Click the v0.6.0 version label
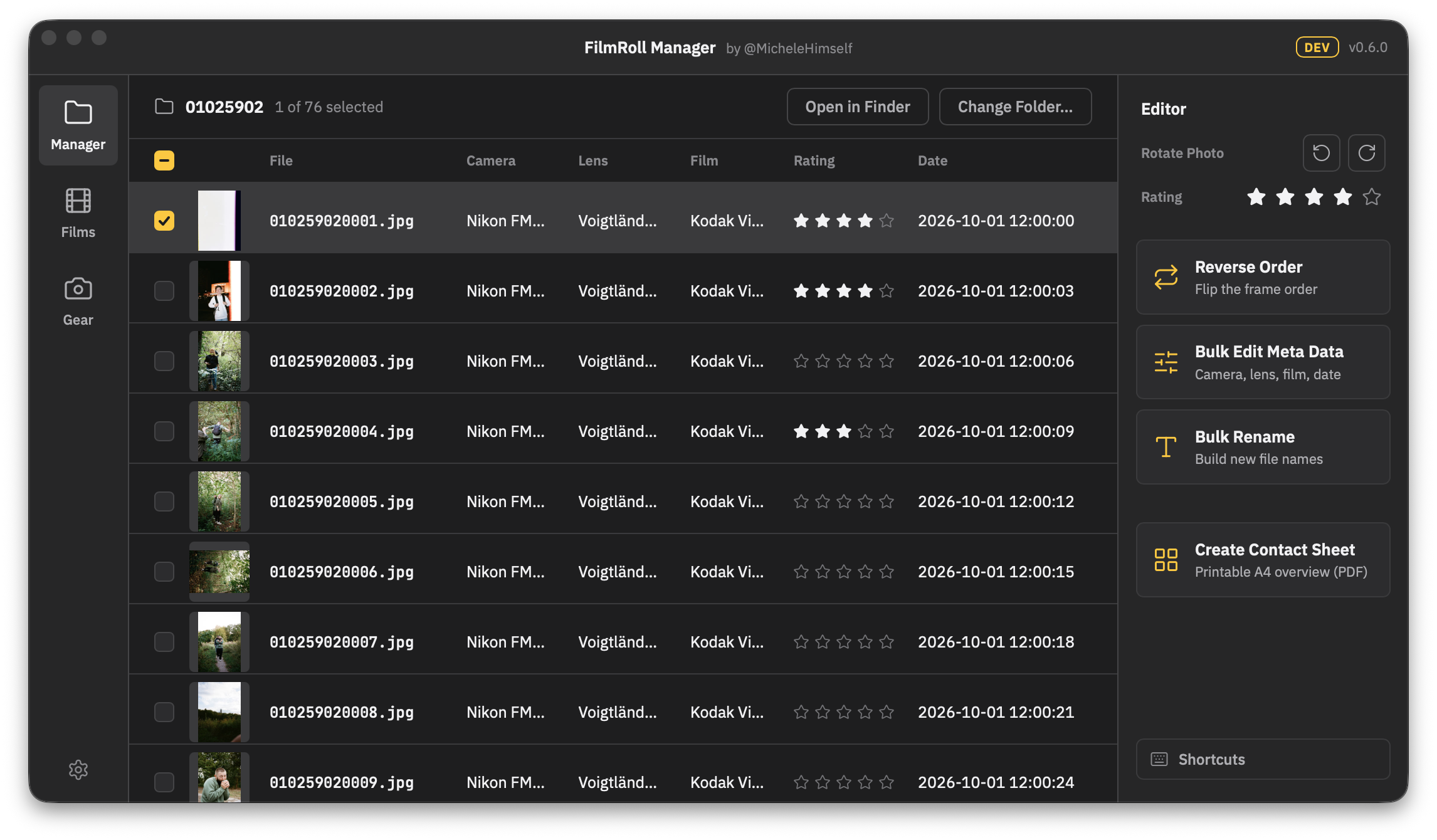Viewport: 1437px width, 840px height. coord(1368,47)
